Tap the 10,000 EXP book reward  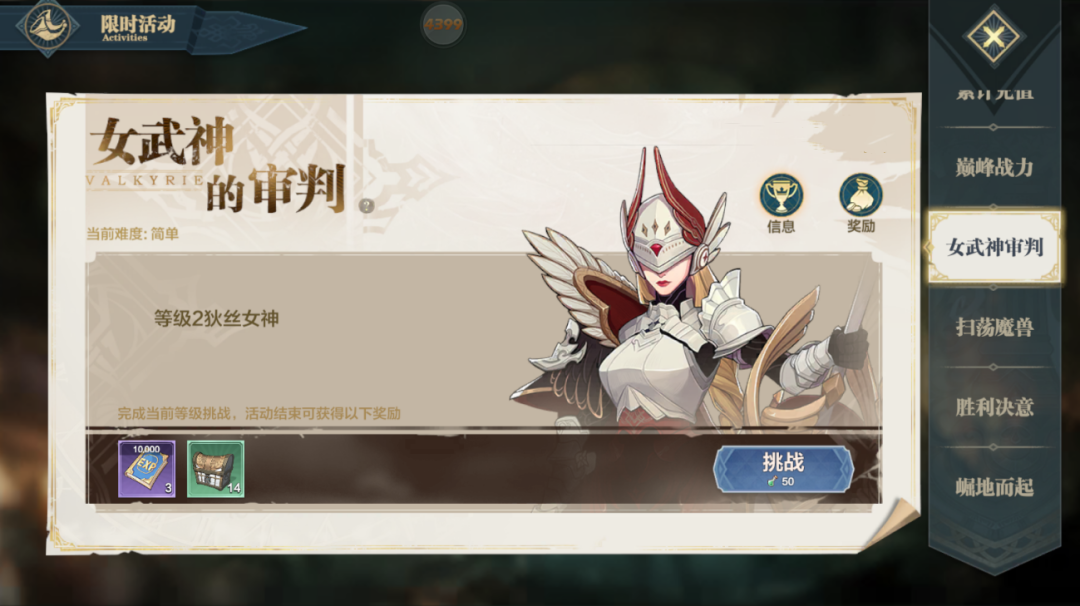pyautogui.click(x=147, y=469)
